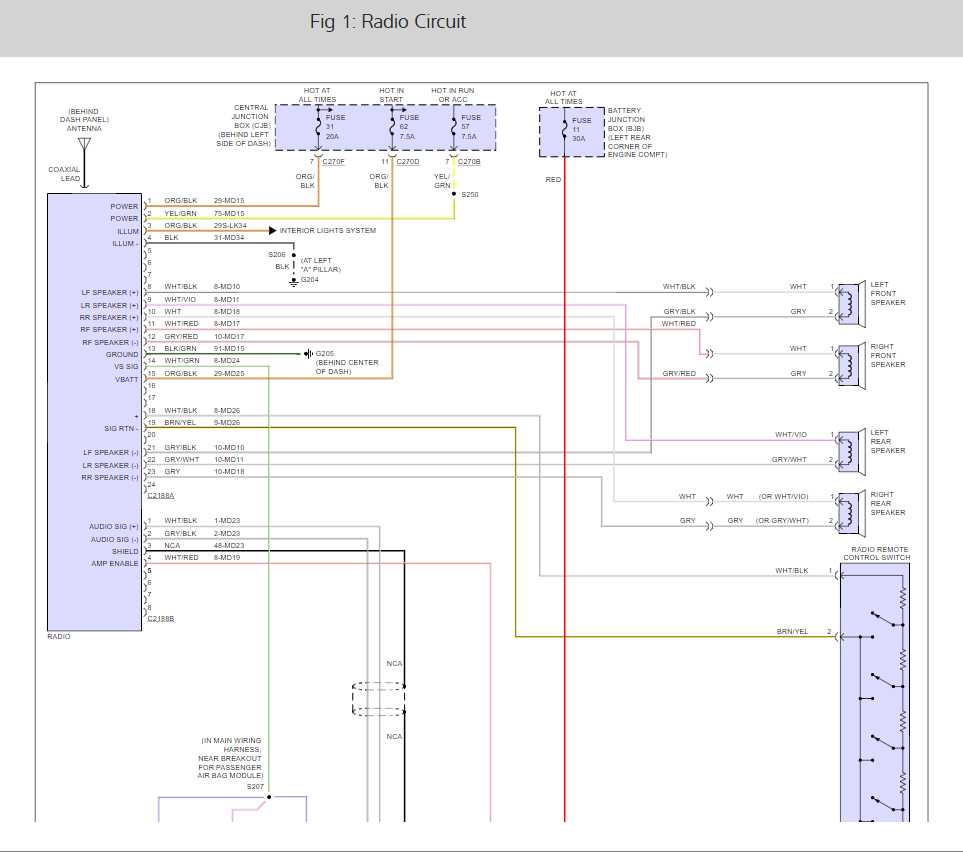Click the G205 ground symbol
This screenshot has height=852, width=963.
308,353
